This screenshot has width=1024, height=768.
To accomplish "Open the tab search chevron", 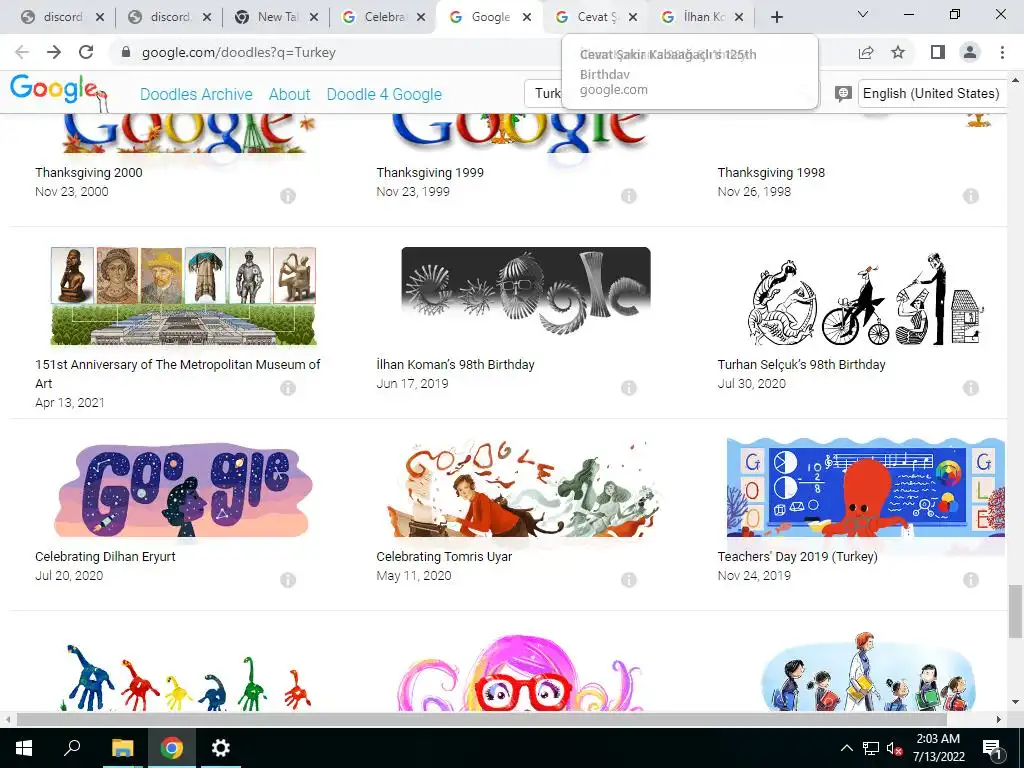I will [863, 14].
